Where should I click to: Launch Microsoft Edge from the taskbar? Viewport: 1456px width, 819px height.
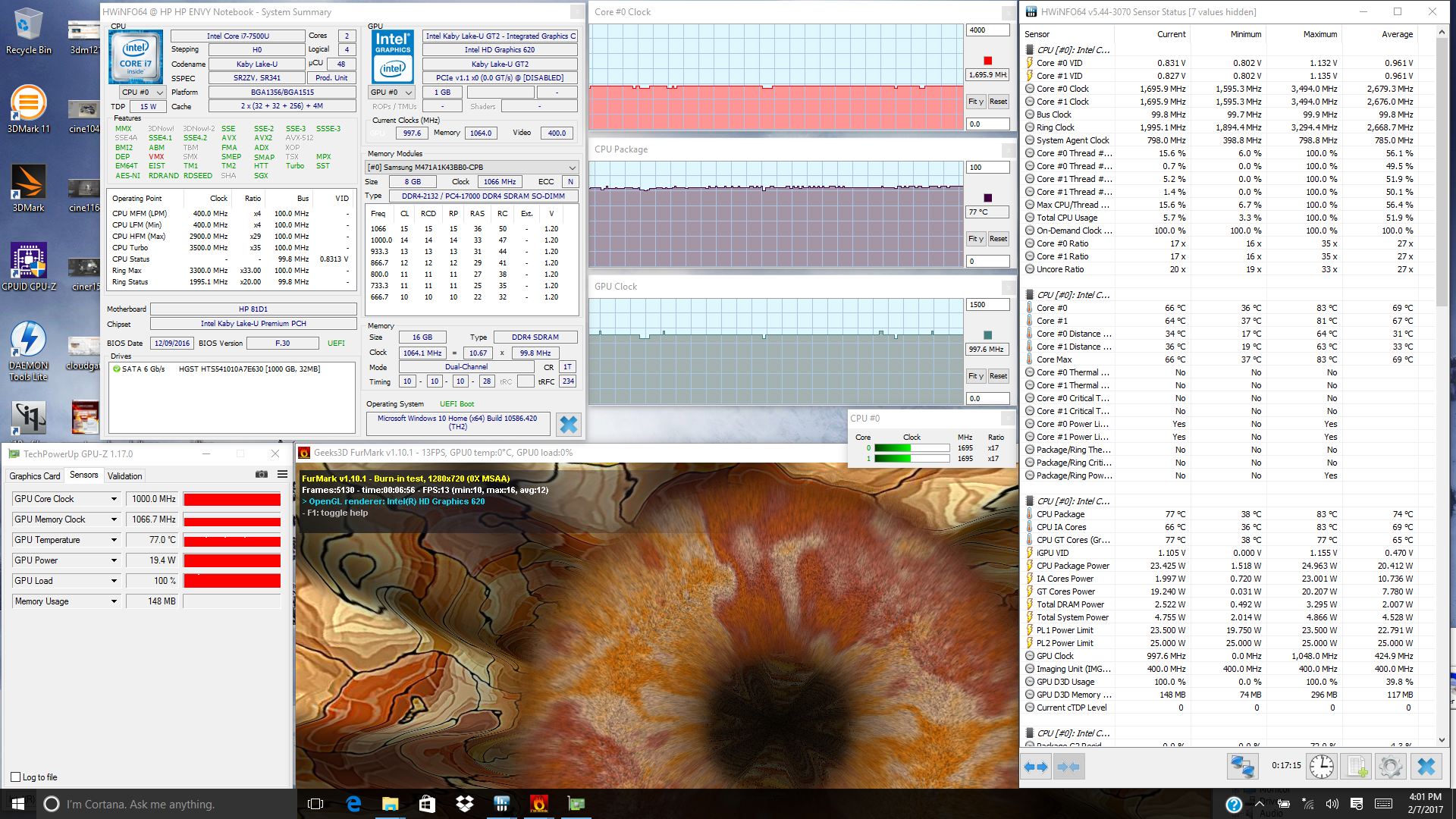(353, 804)
